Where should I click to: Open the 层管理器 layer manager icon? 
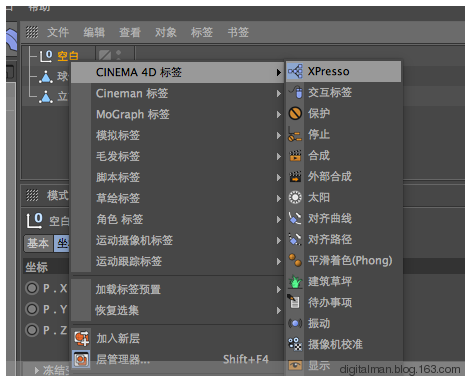click(x=81, y=359)
